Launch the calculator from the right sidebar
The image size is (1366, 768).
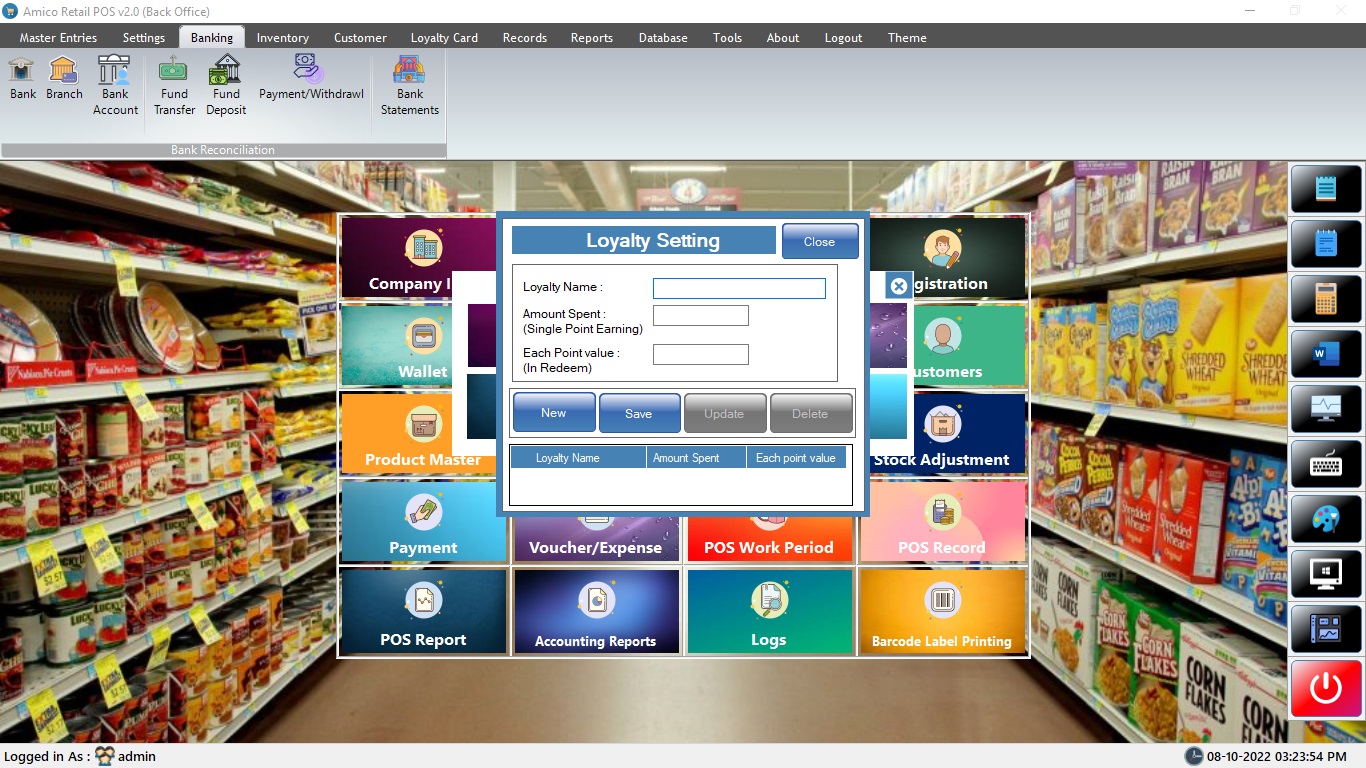pyautogui.click(x=1326, y=298)
